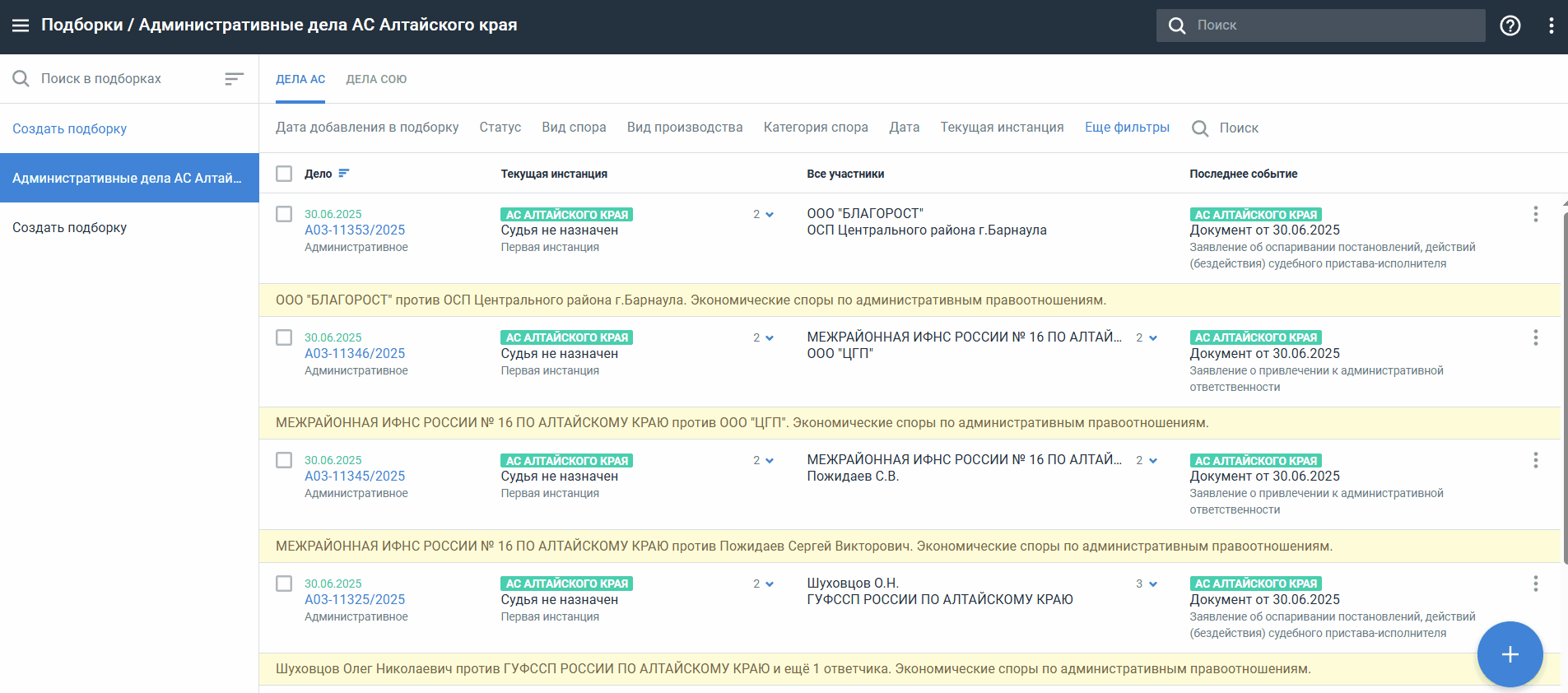Check the box for case А03-11346/2025
Viewport: 1568px width, 693px height.
(284, 337)
